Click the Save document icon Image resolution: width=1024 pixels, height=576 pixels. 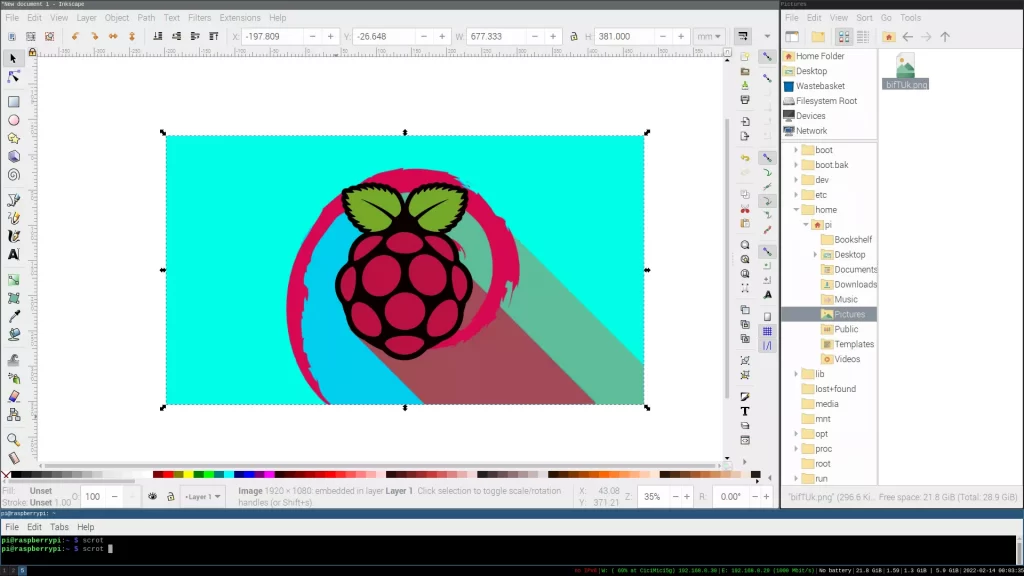point(745,86)
